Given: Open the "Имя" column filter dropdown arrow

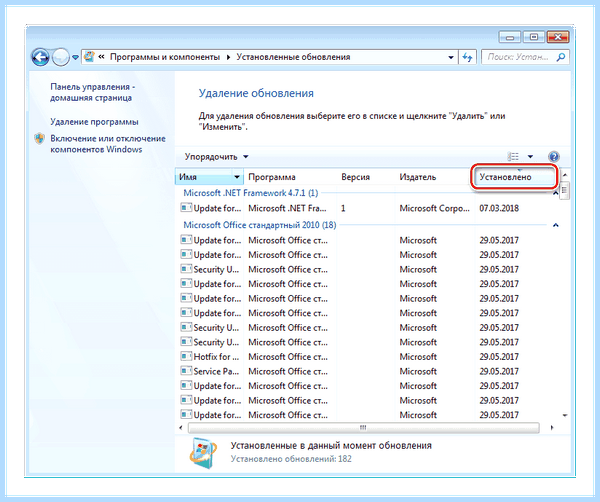Looking at the screenshot, I should (237, 177).
